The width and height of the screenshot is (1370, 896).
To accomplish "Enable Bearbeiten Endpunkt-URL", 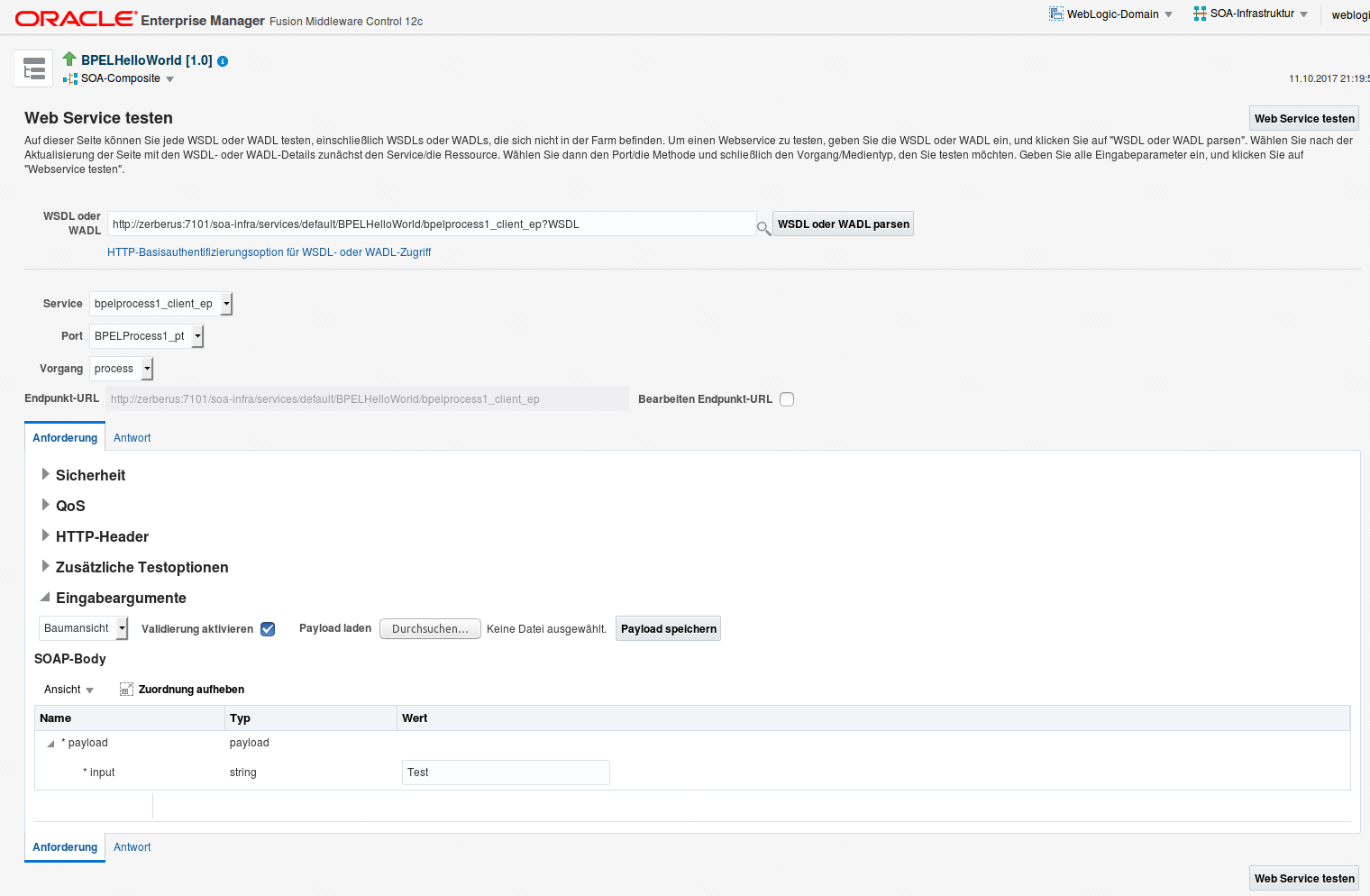I will 786,398.
